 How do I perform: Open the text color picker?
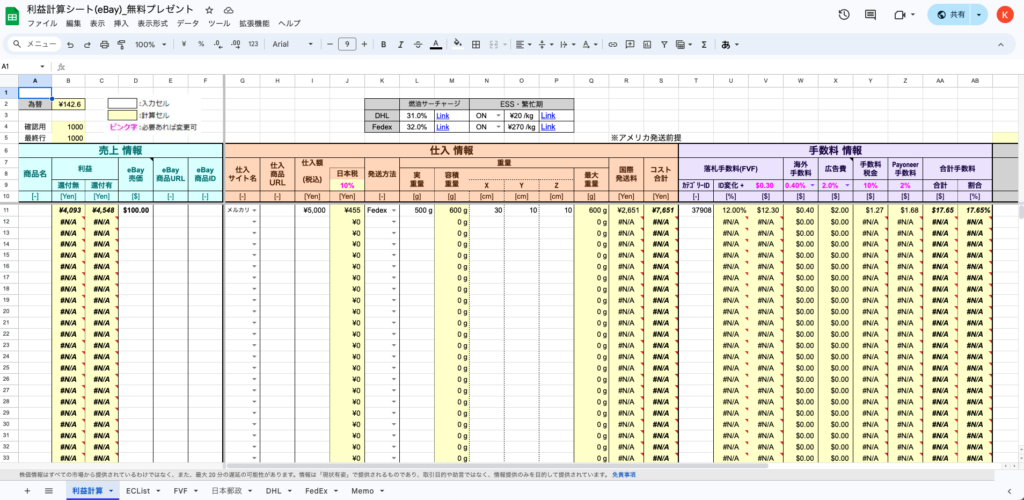[436, 44]
